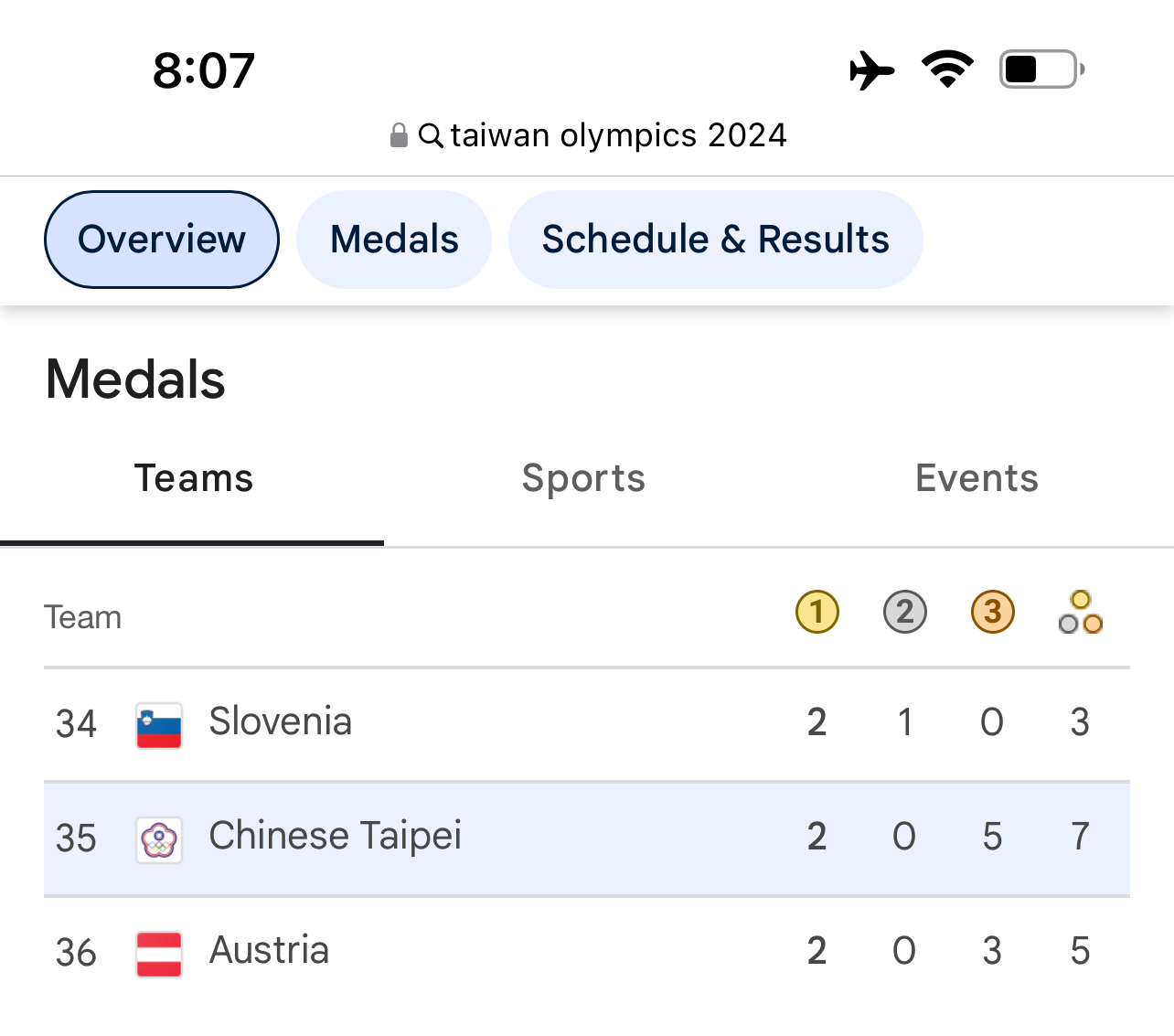
Task: Tap the Austria flag icon
Action: coord(159,954)
